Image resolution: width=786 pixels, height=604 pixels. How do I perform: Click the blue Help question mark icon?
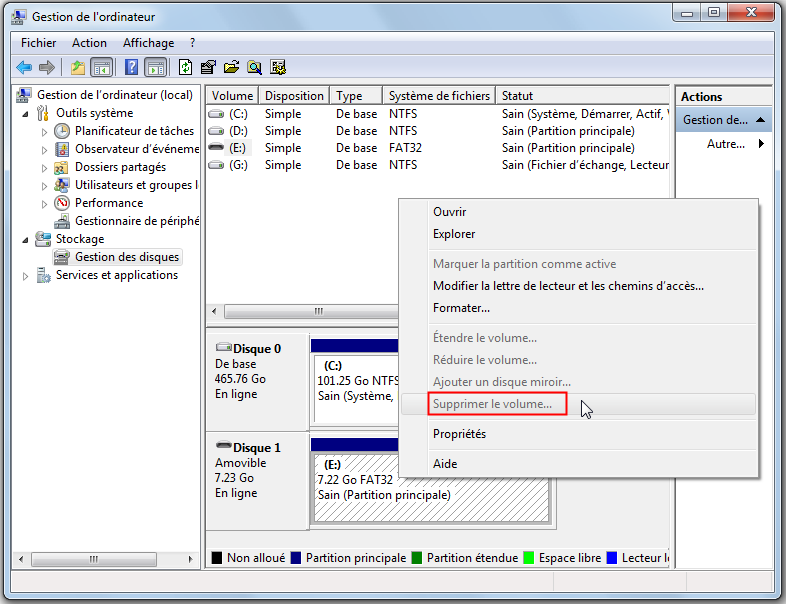131,67
